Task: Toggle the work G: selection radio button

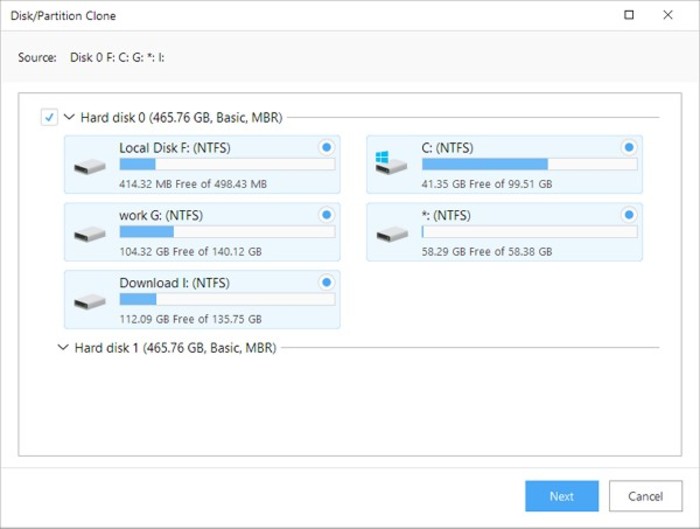Action: click(x=326, y=215)
